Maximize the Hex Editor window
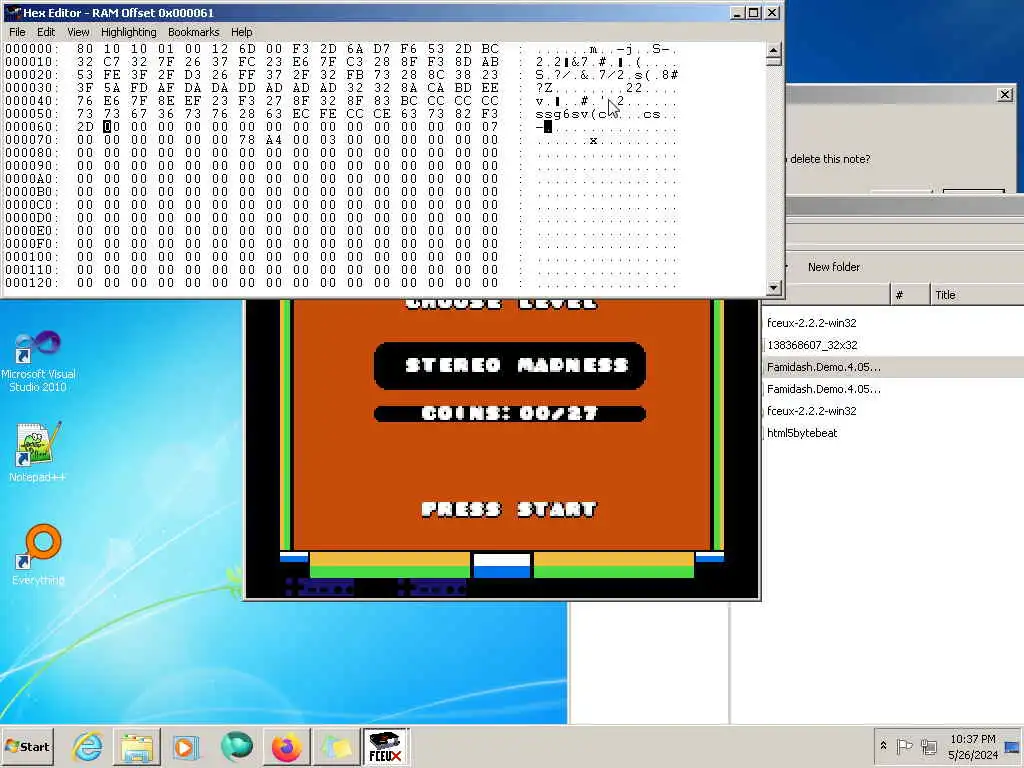The width and height of the screenshot is (1024, 768). point(754,12)
